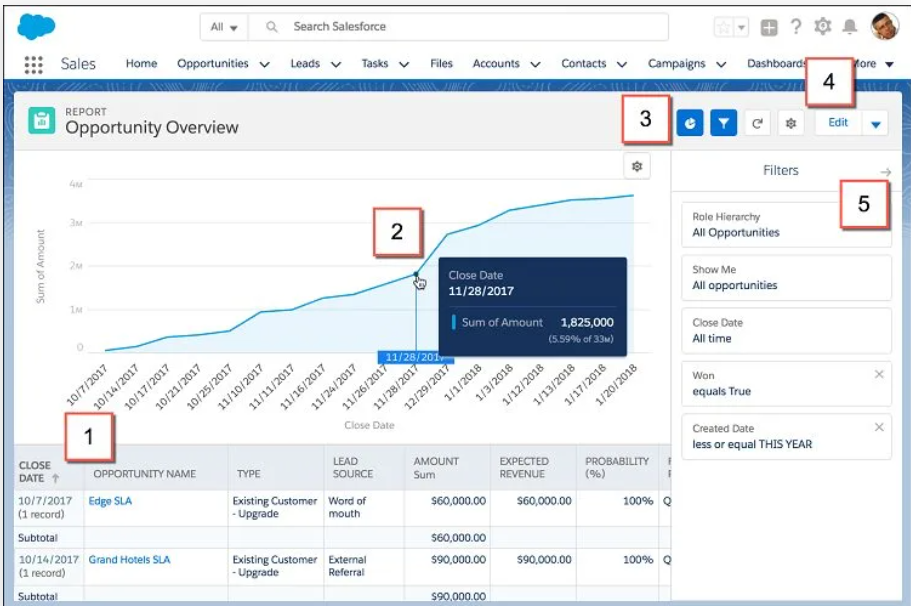This screenshot has height=606, width=911.
Task: Open the Close Date All time filter
Action: tap(786, 331)
